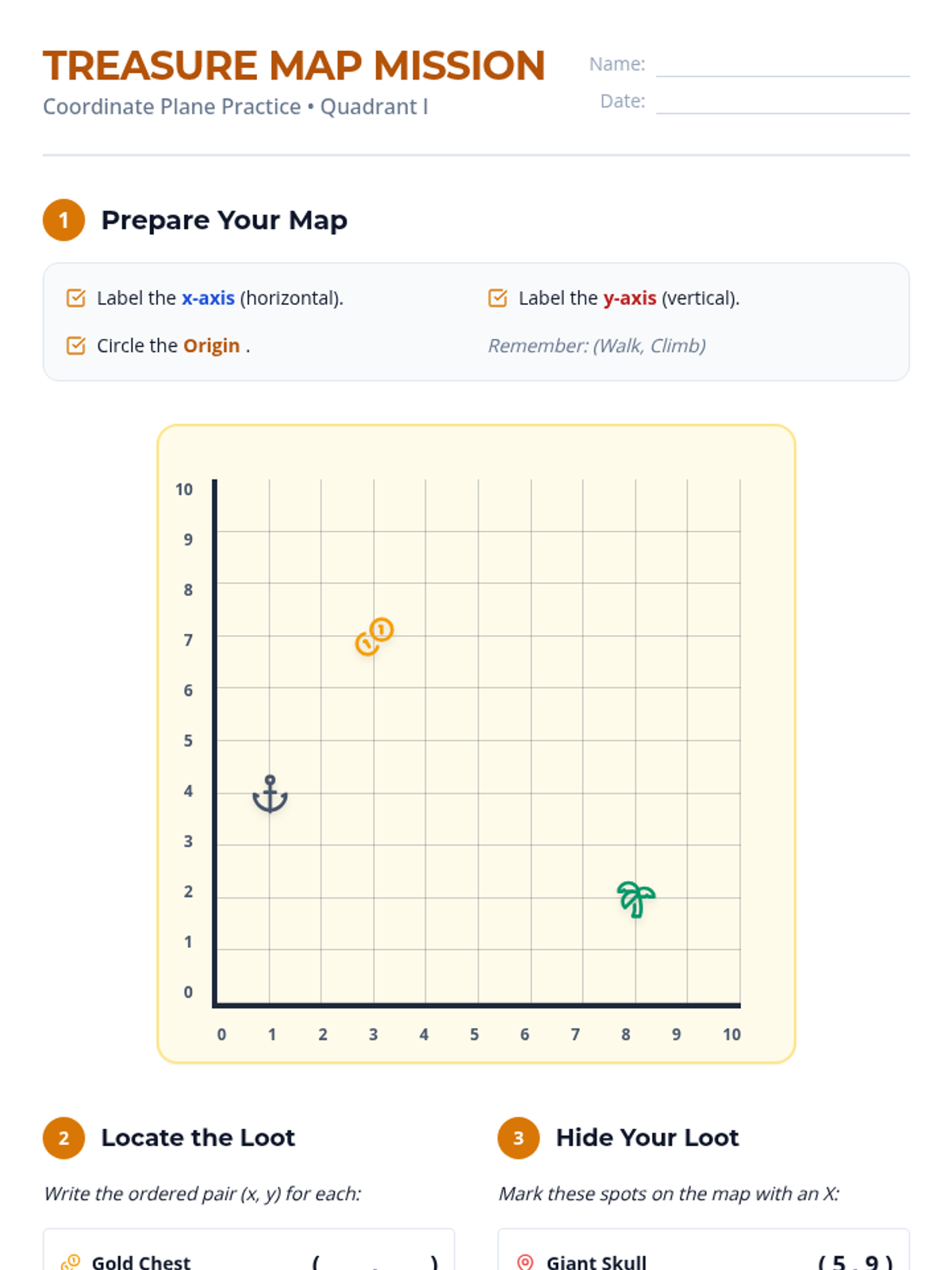Click the pin icon beside Giant Skull
Screen dimensions: 952x1270
click(x=525, y=1261)
